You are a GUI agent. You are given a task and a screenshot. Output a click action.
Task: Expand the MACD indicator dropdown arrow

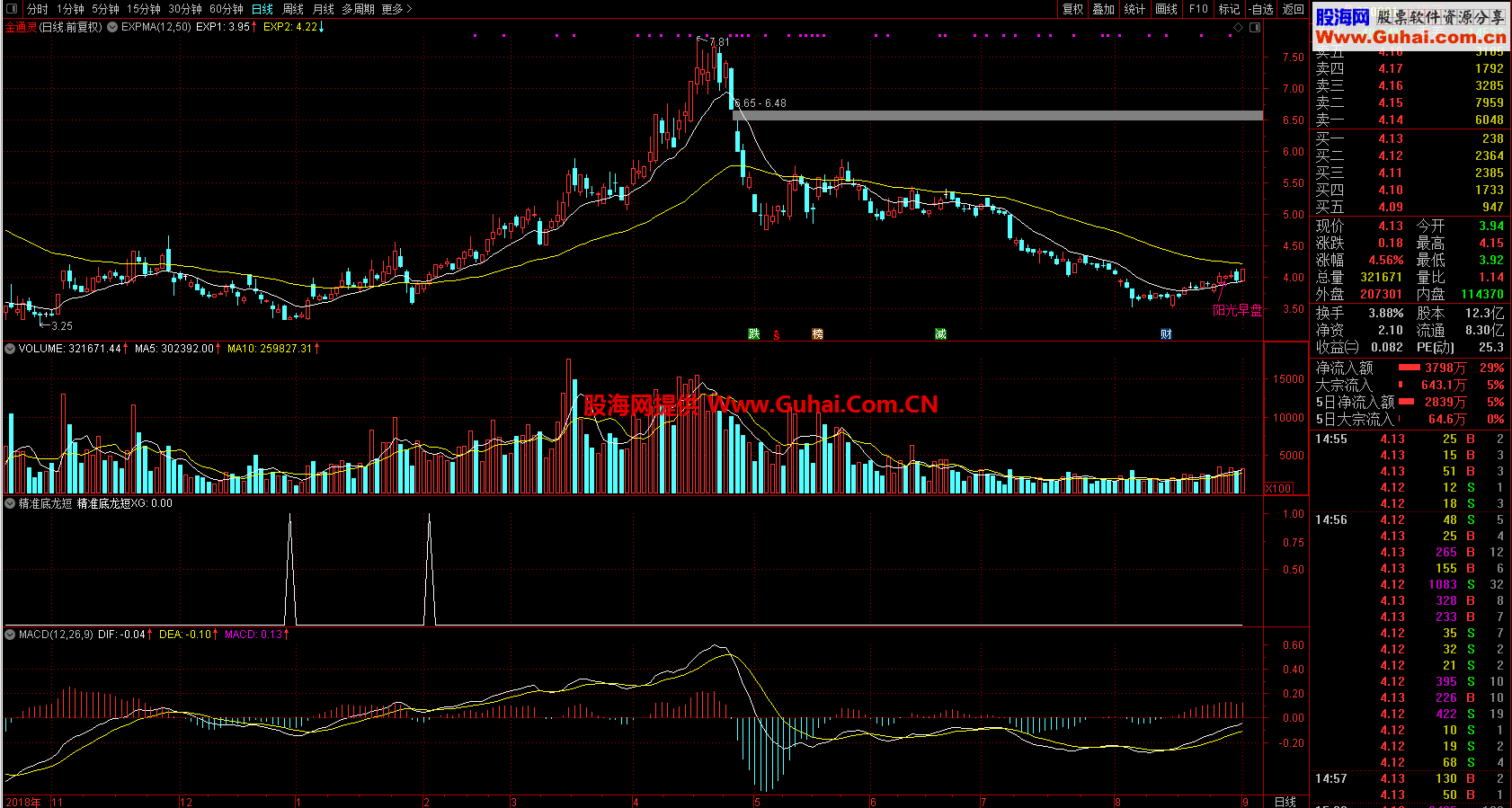(x=10, y=634)
